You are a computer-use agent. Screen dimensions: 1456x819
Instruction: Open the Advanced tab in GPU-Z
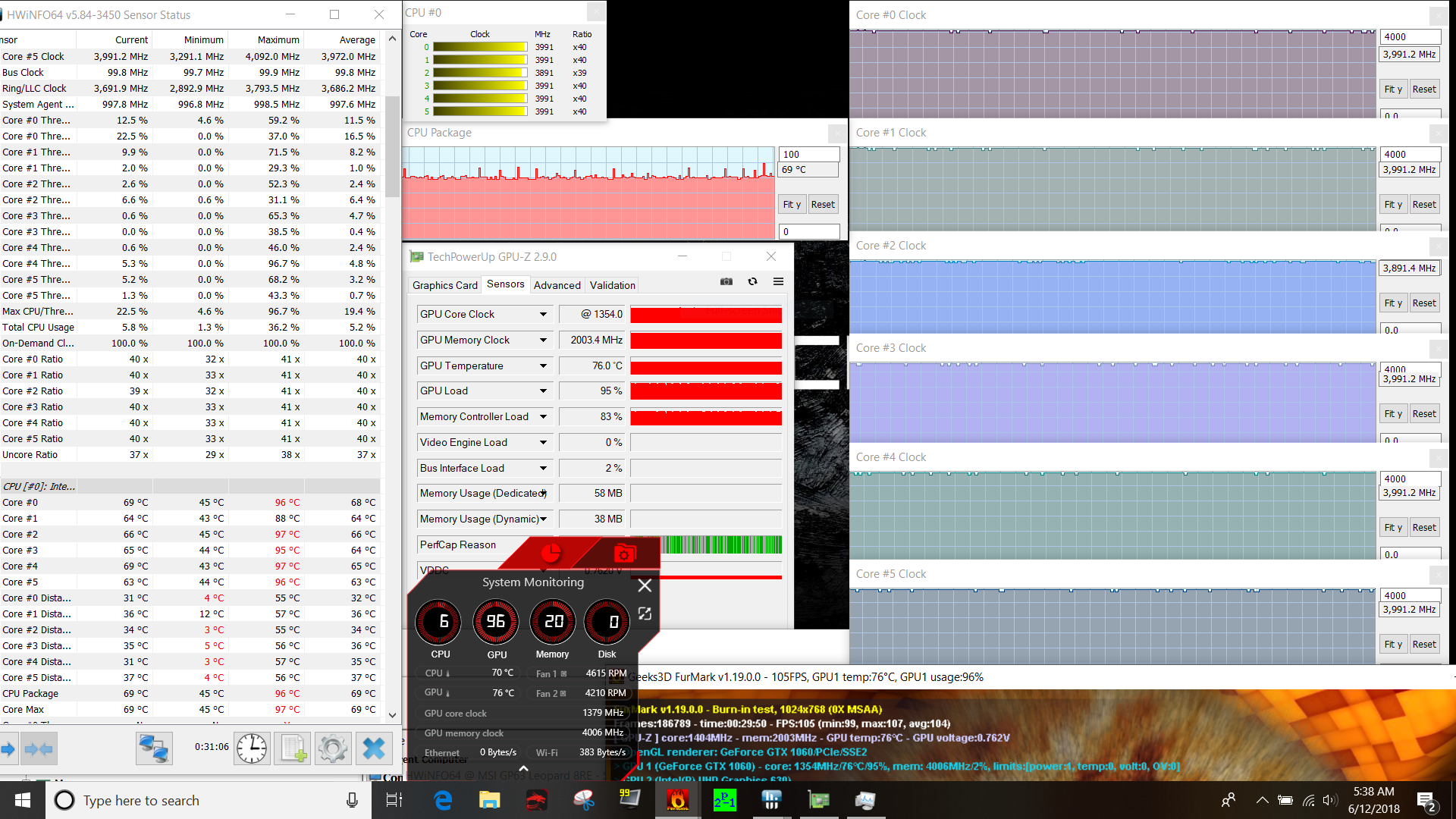coord(557,285)
